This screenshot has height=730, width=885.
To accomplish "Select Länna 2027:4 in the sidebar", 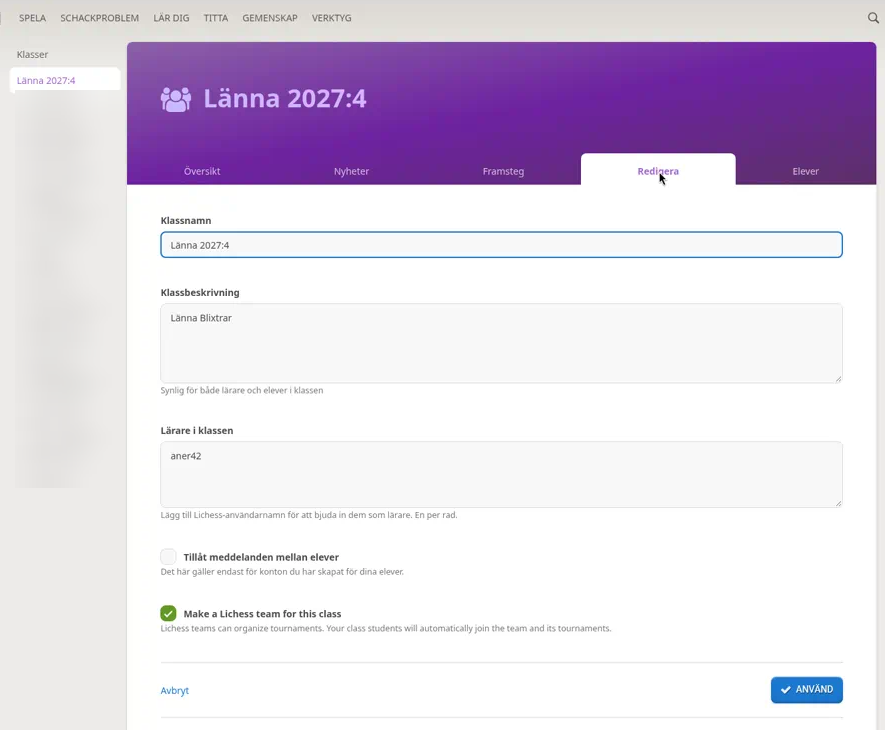I will click(x=65, y=80).
